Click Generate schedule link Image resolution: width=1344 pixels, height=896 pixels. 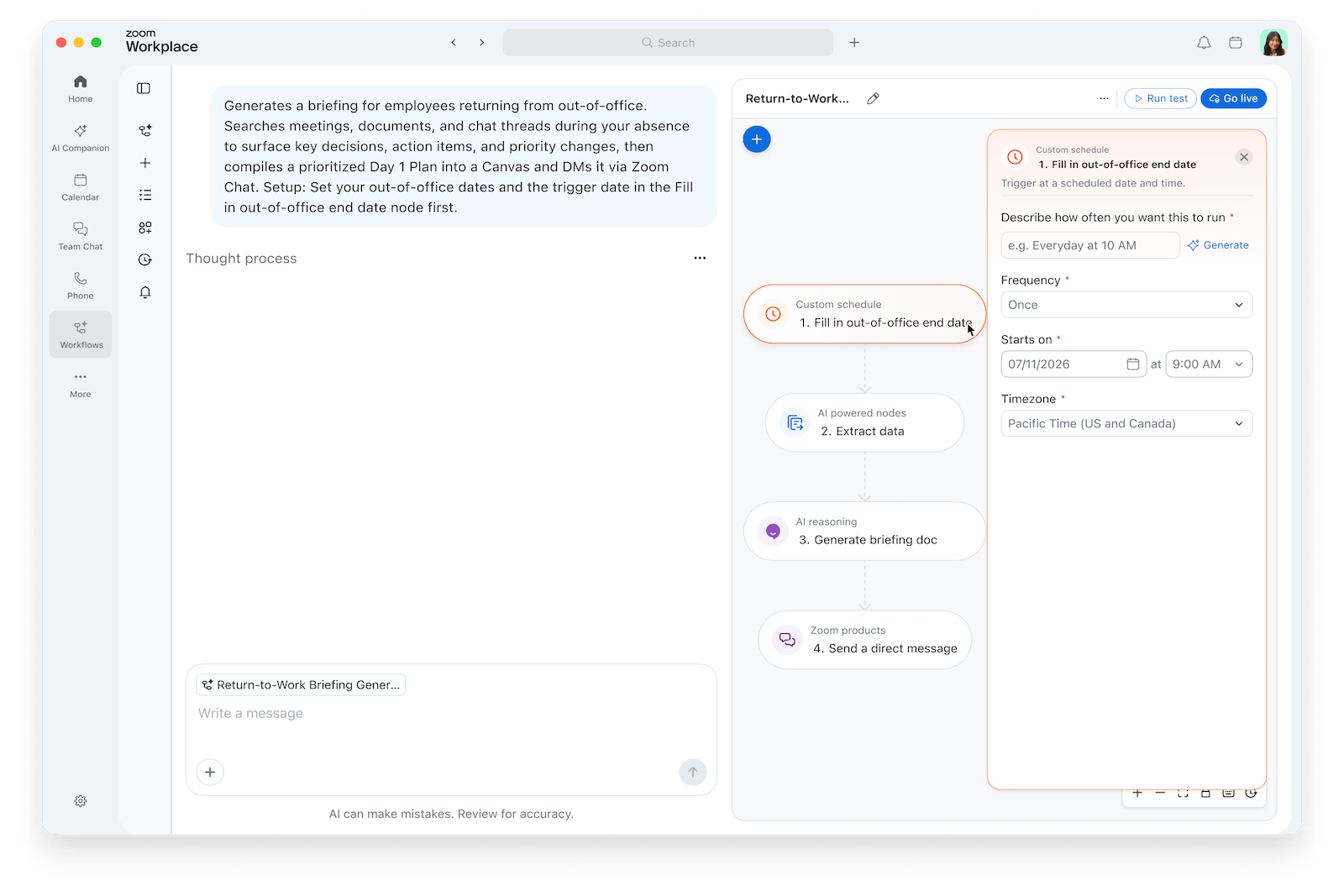click(1218, 245)
